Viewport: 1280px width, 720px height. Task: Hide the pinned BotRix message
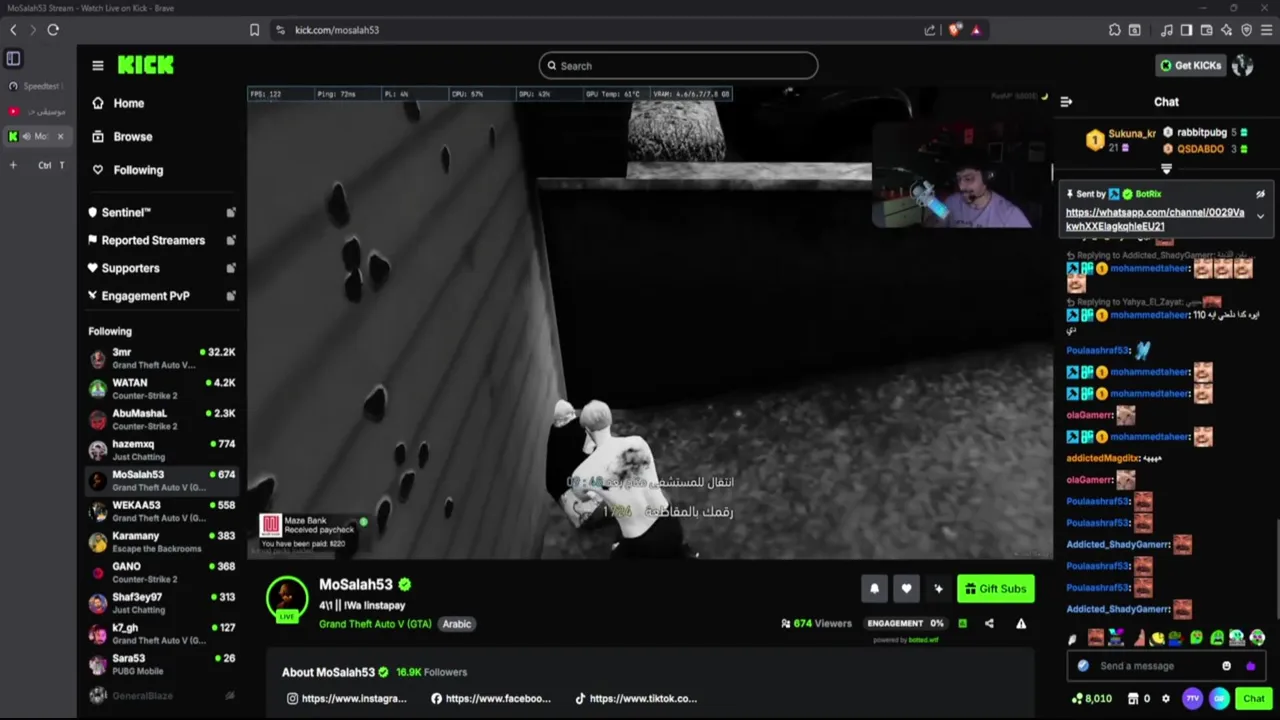pyautogui.click(x=1260, y=194)
